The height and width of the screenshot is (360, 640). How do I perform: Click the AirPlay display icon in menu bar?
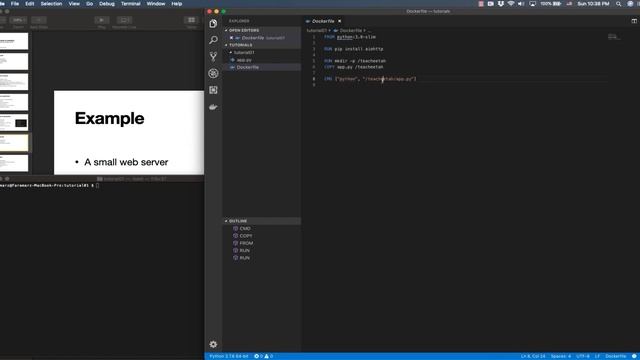click(532, 4)
